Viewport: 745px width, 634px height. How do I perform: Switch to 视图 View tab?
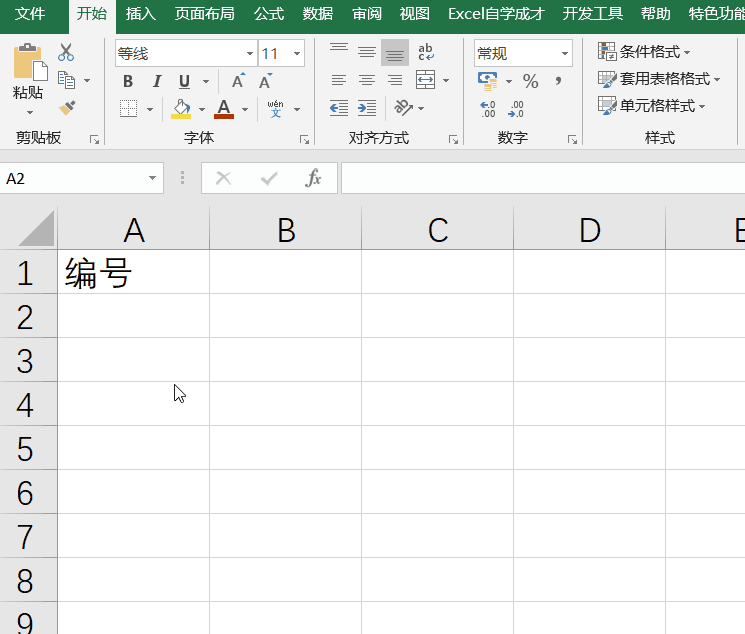coord(415,14)
